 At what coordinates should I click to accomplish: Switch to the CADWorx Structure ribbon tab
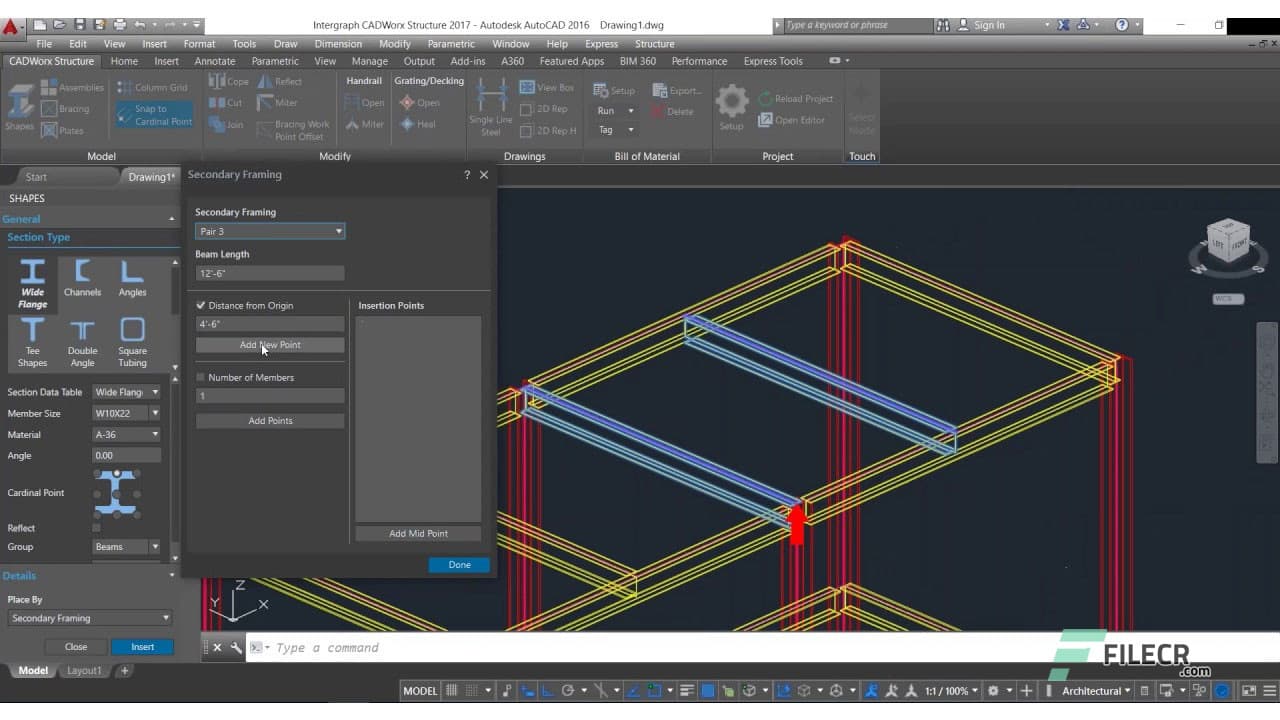[x=52, y=61]
